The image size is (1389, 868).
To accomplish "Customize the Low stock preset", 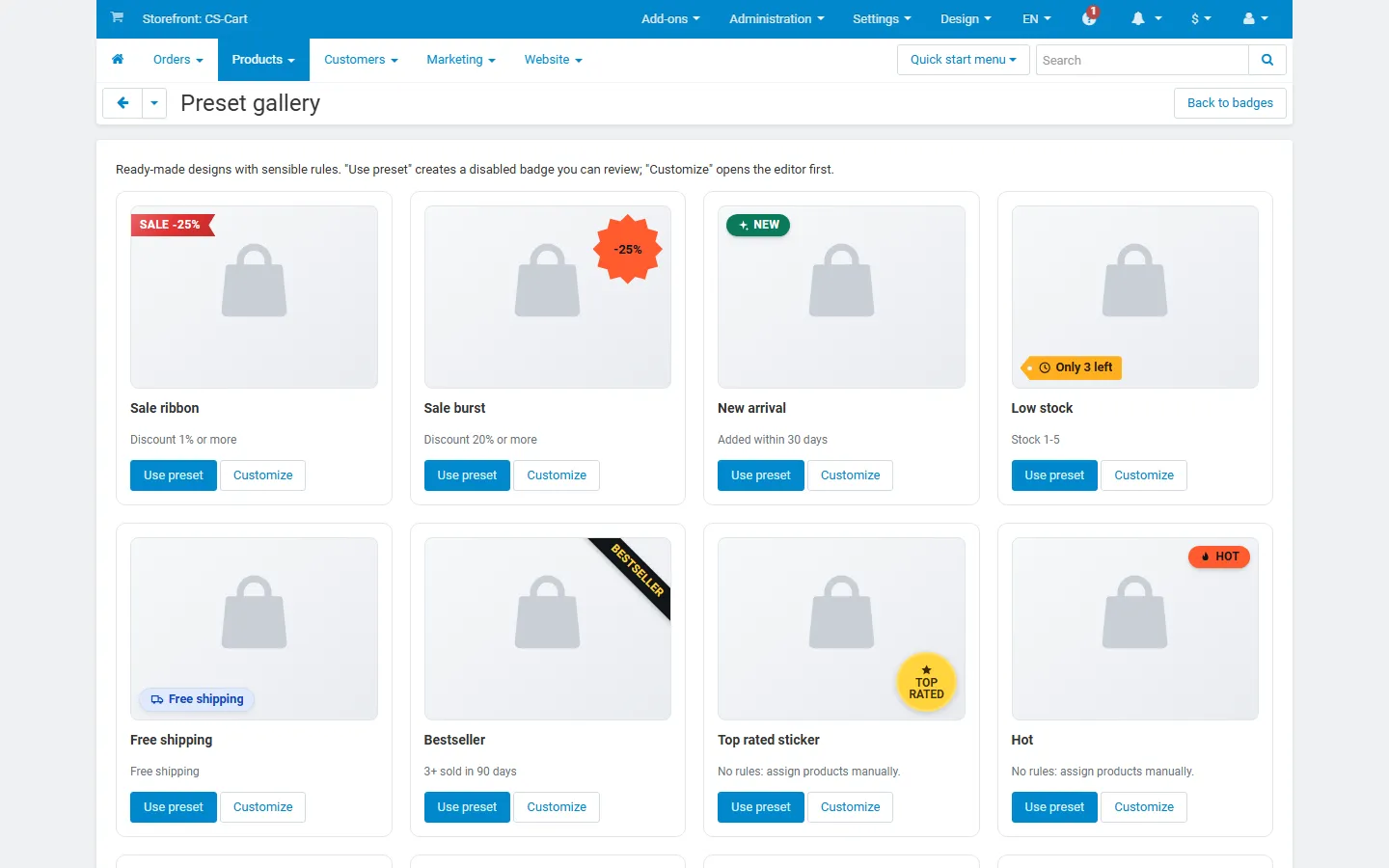I will (x=1144, y=475).
